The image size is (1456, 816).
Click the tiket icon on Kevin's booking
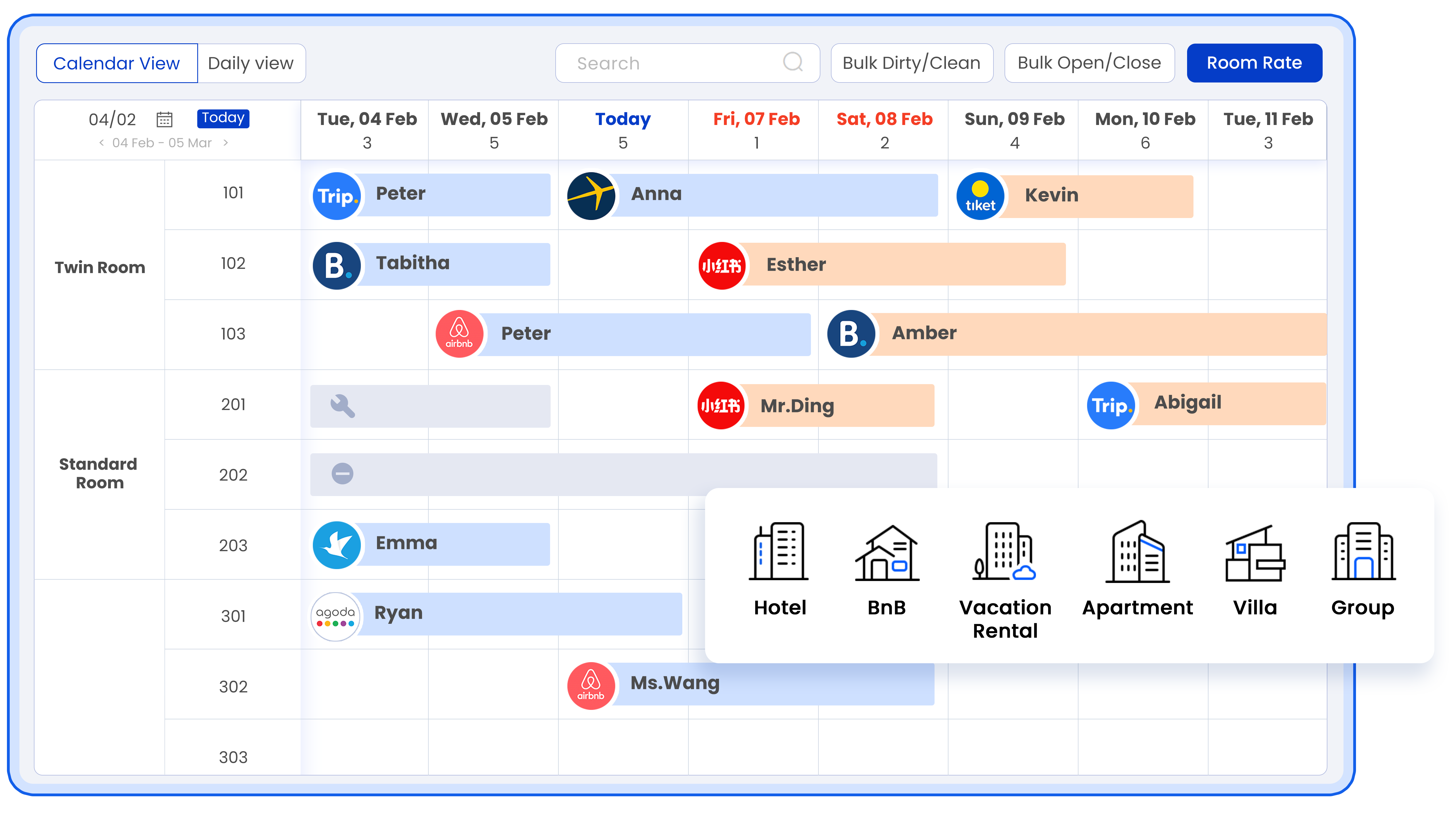(x=980, y=196)
